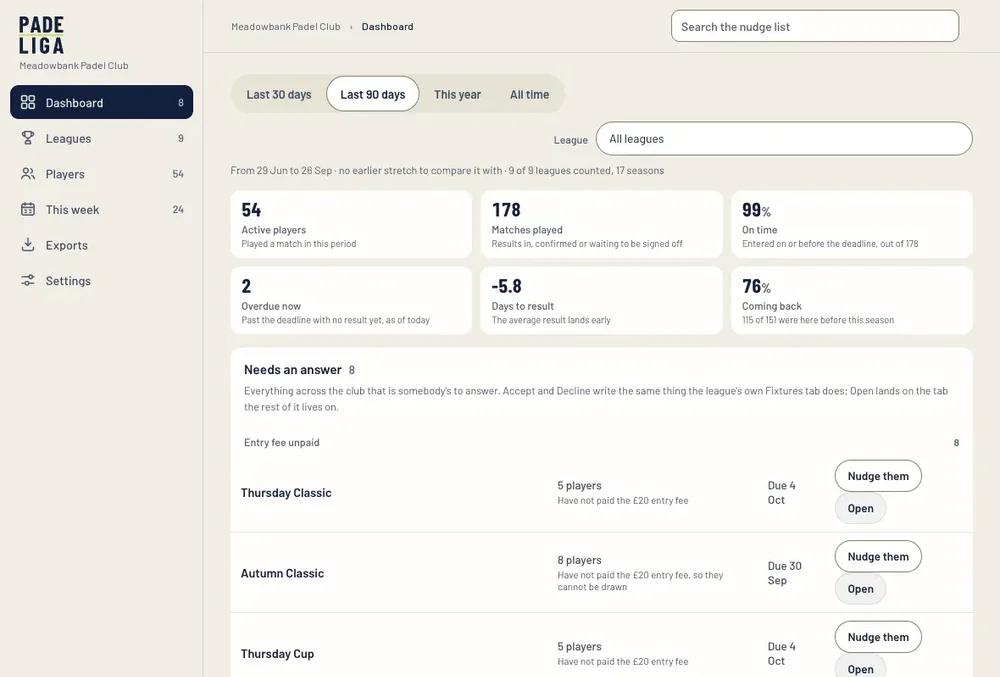Click the 178 Matches played card
The height and width of the screenshot is (677, 1000).
[601, 224]
